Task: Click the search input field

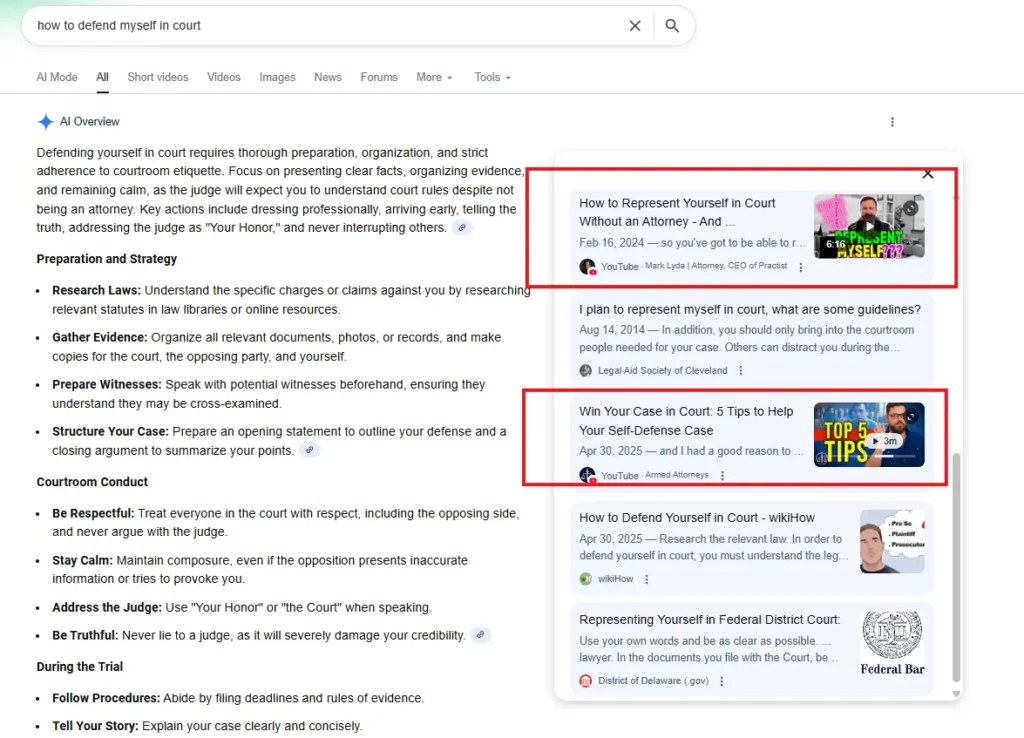Action: [320, 26]
